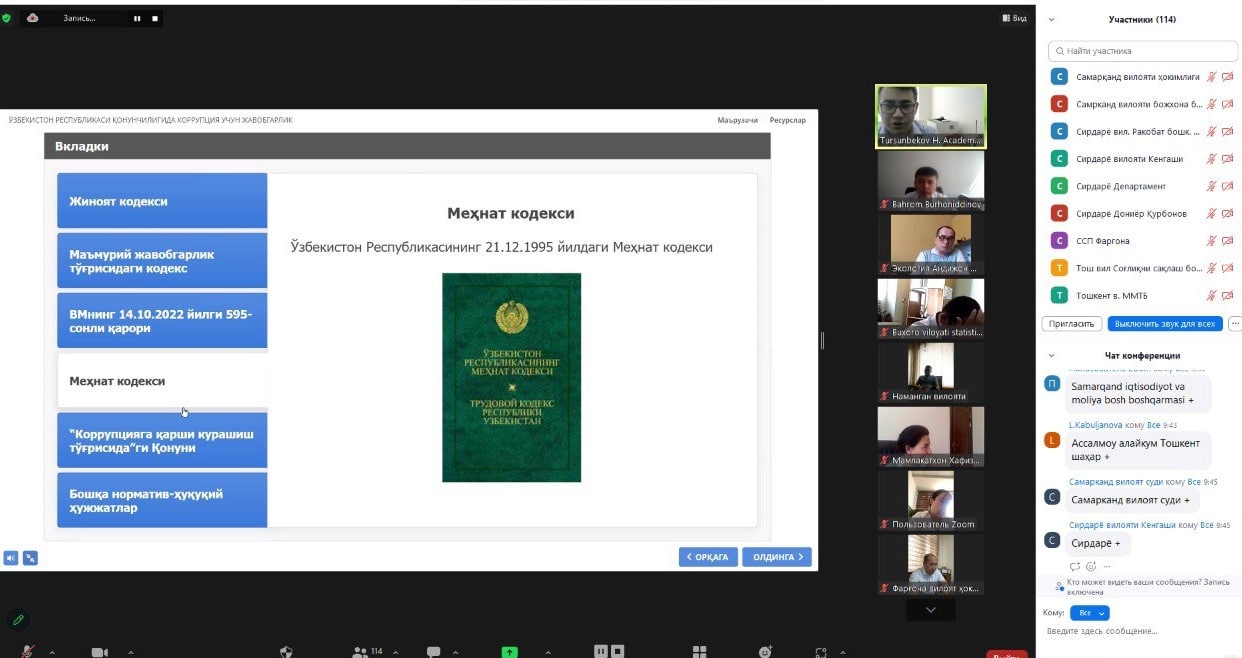Click the 'Найти участника' search field
This screenshot has width=1242, height=658.
1140,50
